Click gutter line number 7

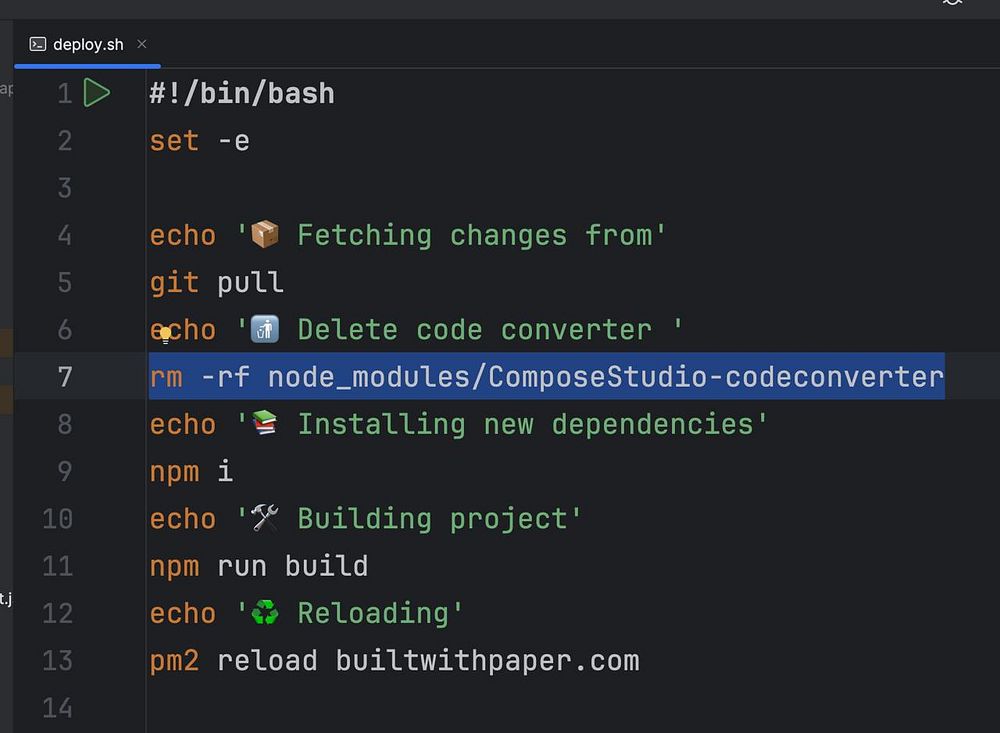coord(65,377)
